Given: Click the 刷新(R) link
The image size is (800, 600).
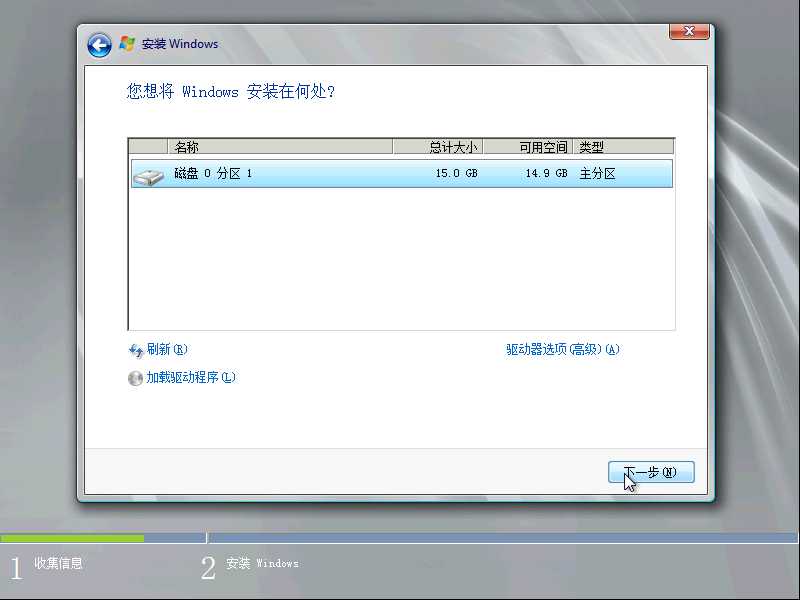Looking at the screenshot, I should pyautogui.click(x=167, y=349).
